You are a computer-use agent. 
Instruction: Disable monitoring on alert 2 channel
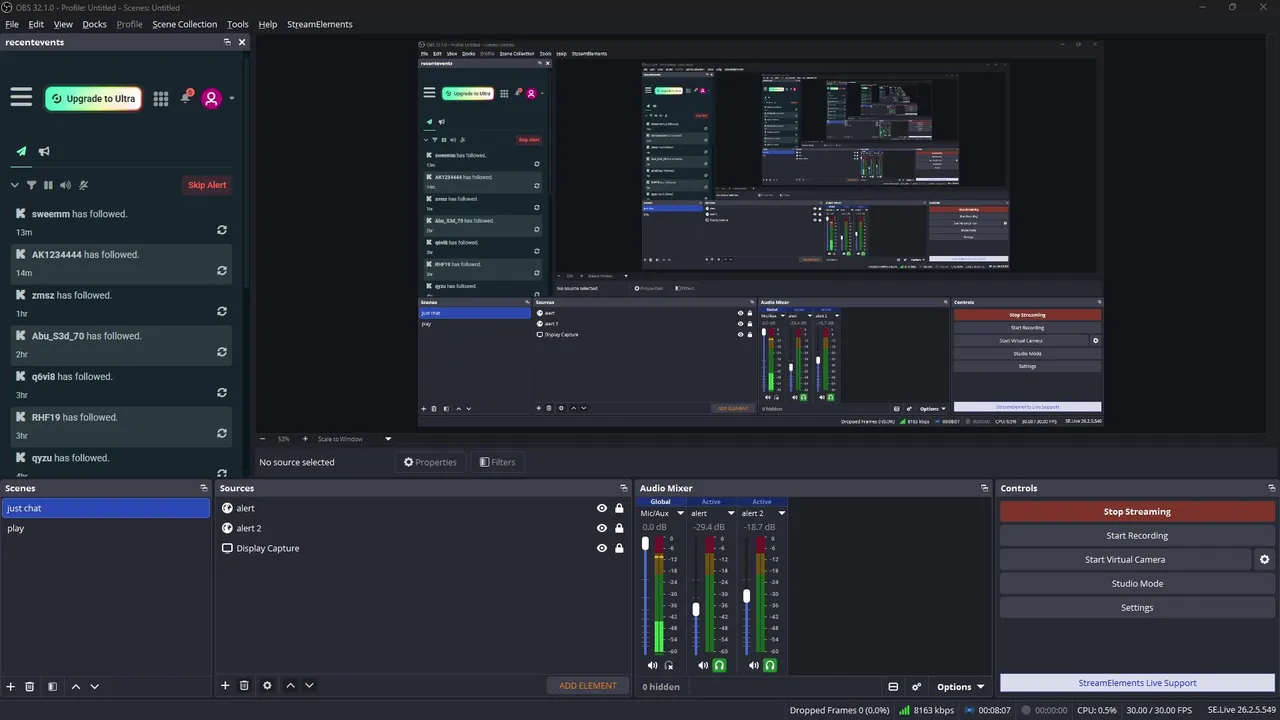770,665
